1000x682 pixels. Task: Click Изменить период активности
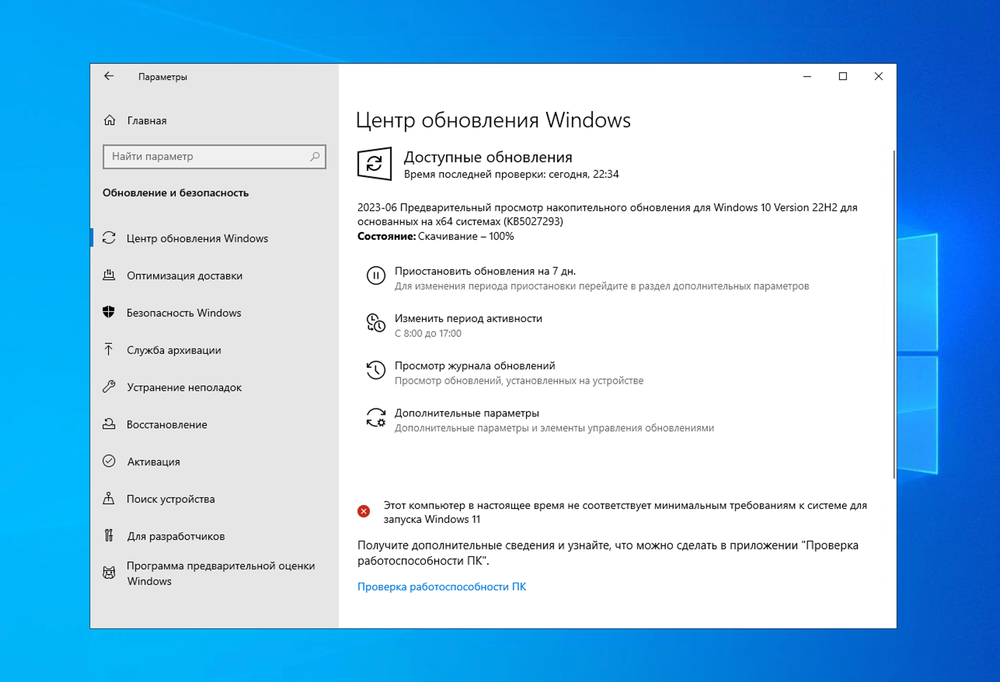(x=468, y=318)
